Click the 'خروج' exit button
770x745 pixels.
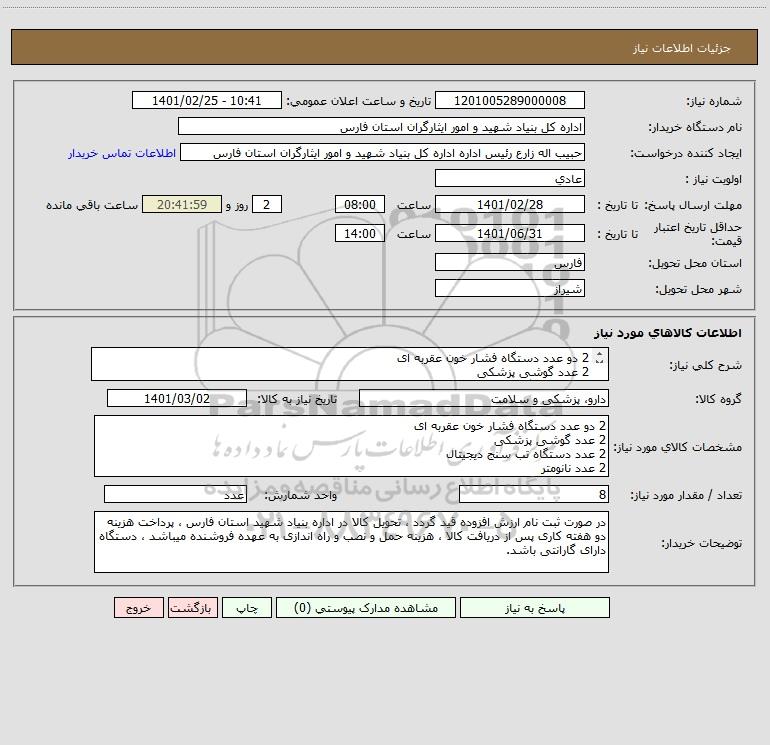pyautogui.click(x=138, y=608)
